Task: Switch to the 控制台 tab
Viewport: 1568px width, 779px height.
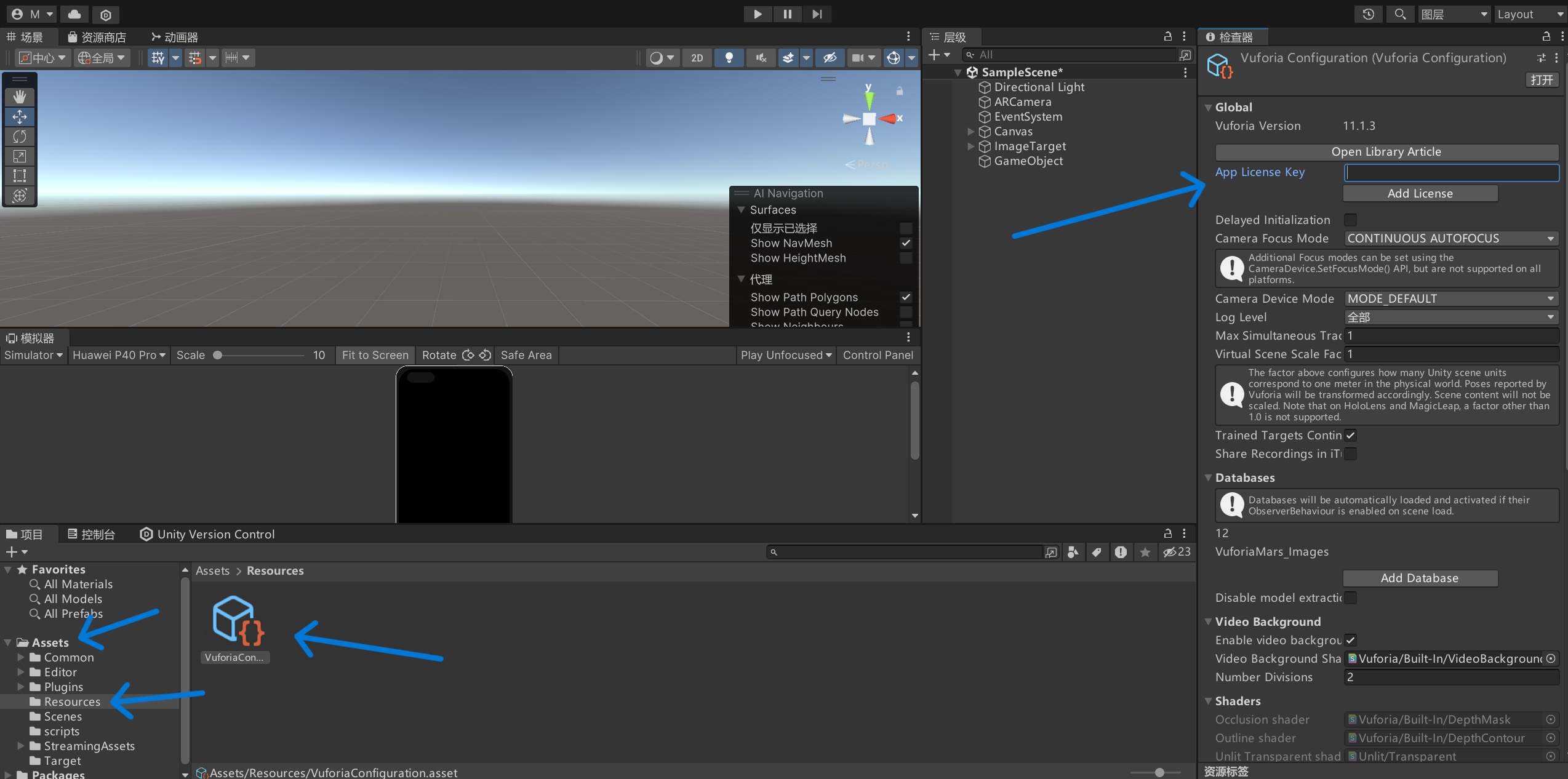Action: 91,534
